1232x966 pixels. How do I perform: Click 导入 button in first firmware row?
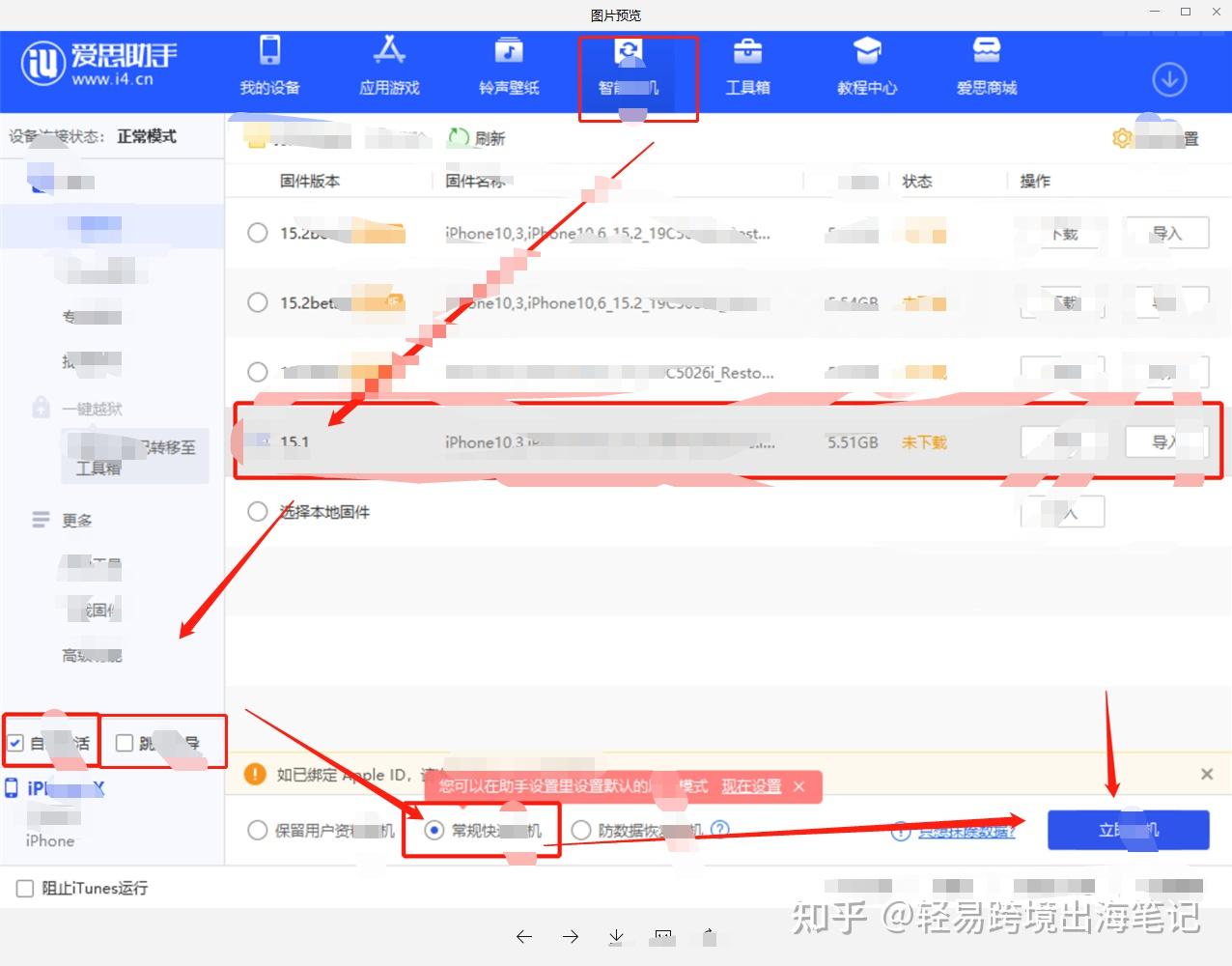tap(1167, 233)
